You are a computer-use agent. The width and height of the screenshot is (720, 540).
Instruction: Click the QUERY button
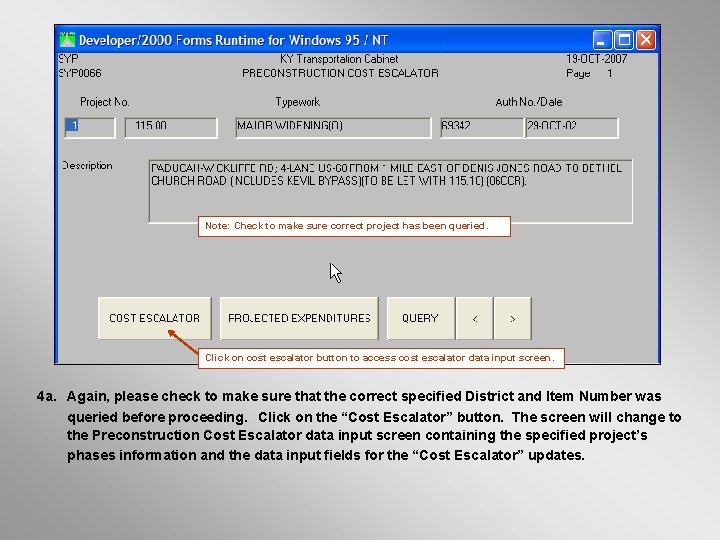(x=421, y=318)
